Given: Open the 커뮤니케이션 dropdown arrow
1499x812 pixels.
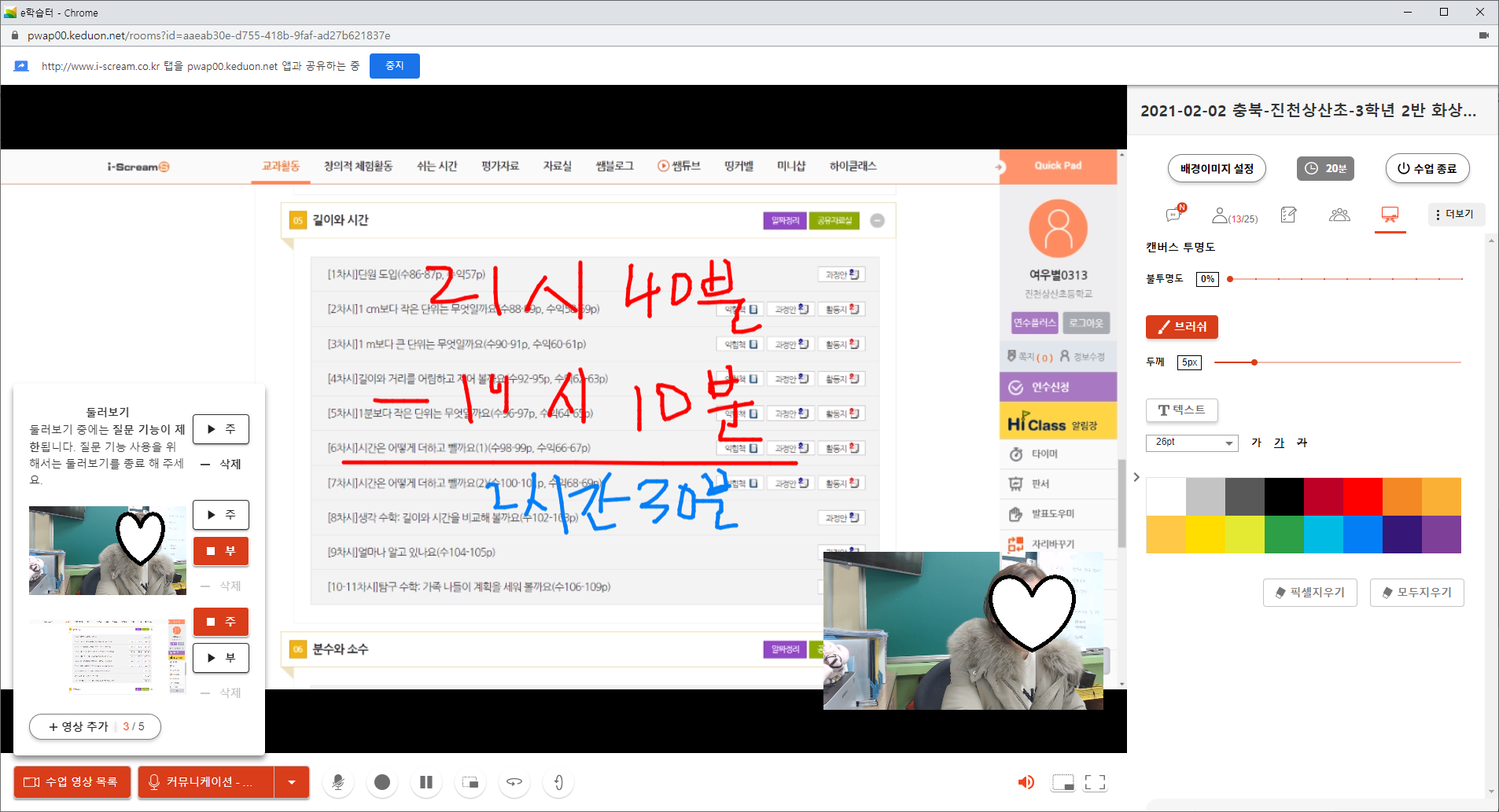Looking at the screenshot, I should tap(292, 782).
